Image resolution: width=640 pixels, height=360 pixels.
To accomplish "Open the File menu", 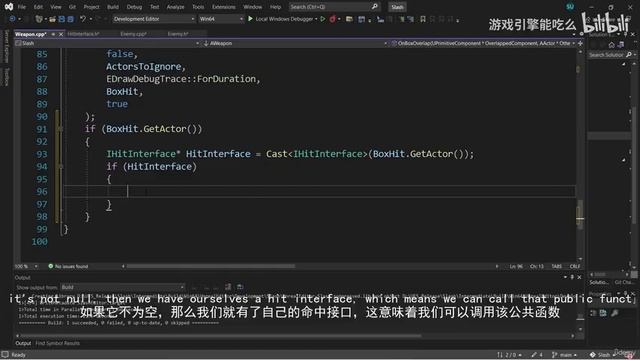I will pyautogui.click(x=22, y=7).
